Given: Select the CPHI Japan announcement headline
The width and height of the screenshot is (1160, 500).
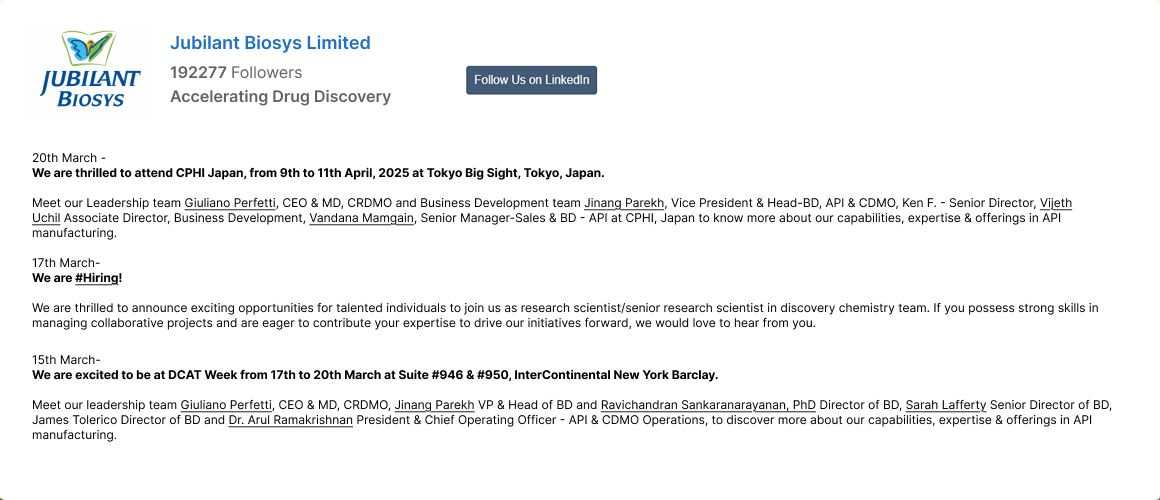Looking at the screenshot, I should point(318,173).
